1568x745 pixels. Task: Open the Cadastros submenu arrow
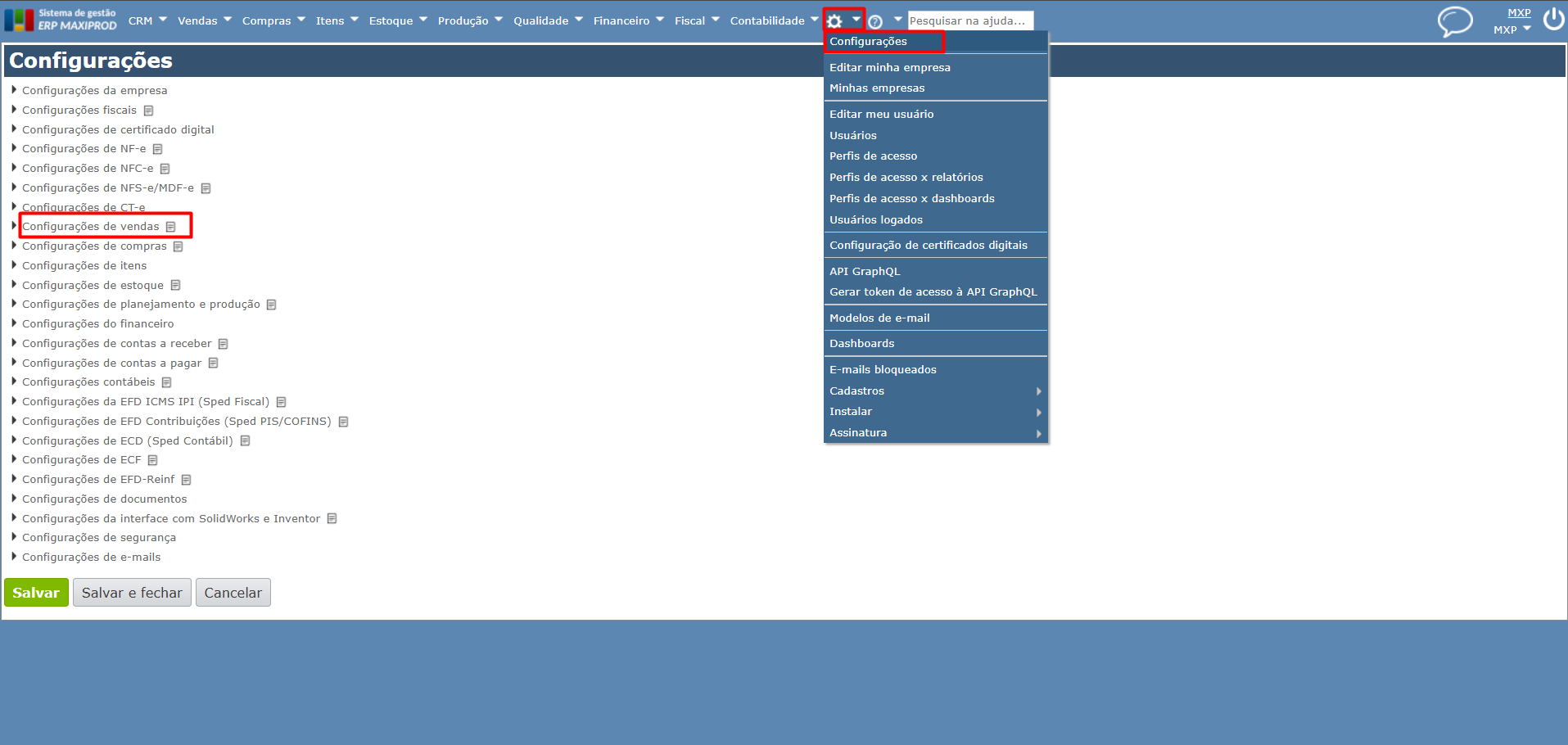coord(1038,391)
